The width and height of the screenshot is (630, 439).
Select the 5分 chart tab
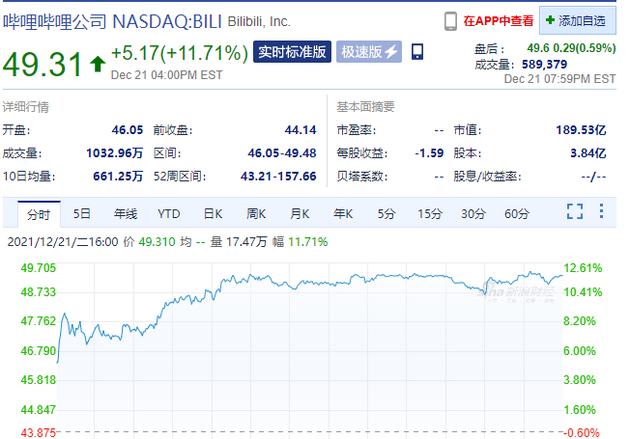click(x=386, y=214)
